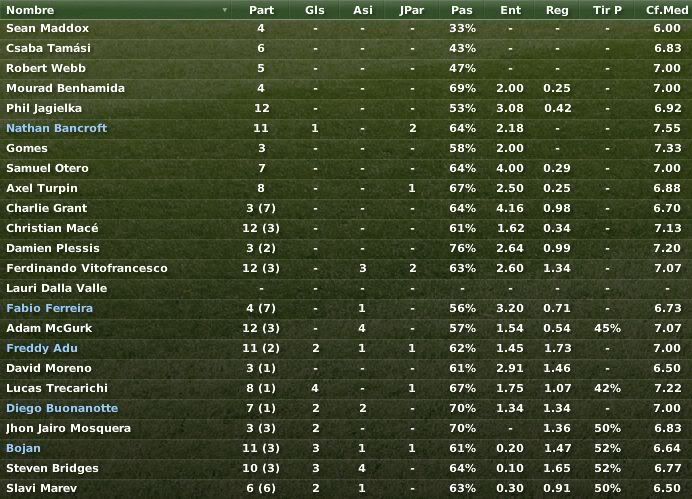Select the Phil Jagielka row
This screenshot has height=499, width=692.
346,108
